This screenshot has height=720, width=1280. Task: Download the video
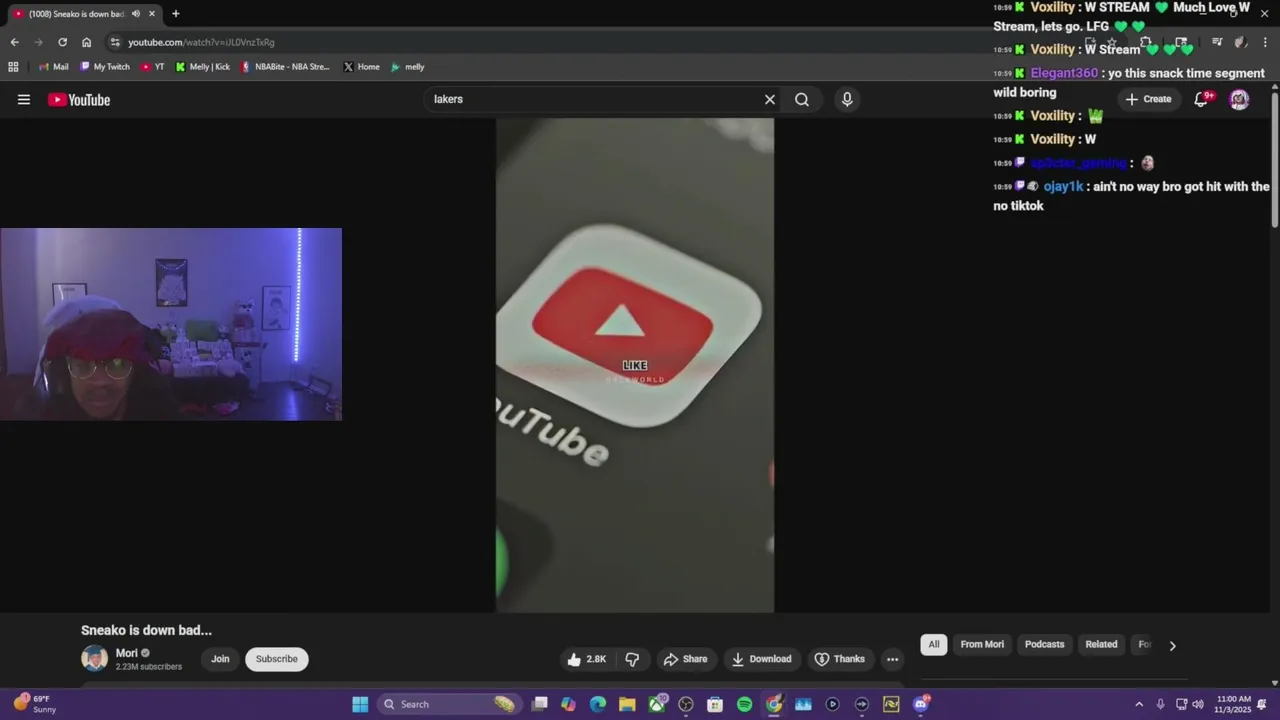[x=761, y=659]
